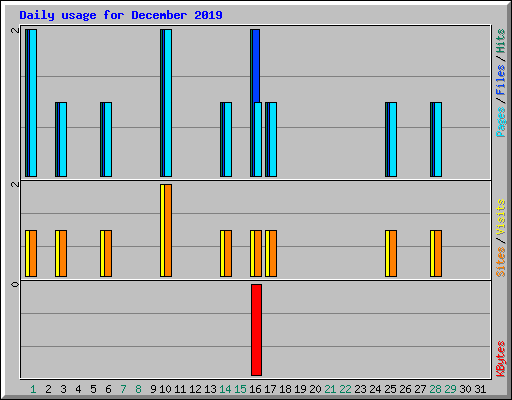Click day label '1' on the x-axis
This screenshot has height=400, width=512.
(x=33, y=389)
